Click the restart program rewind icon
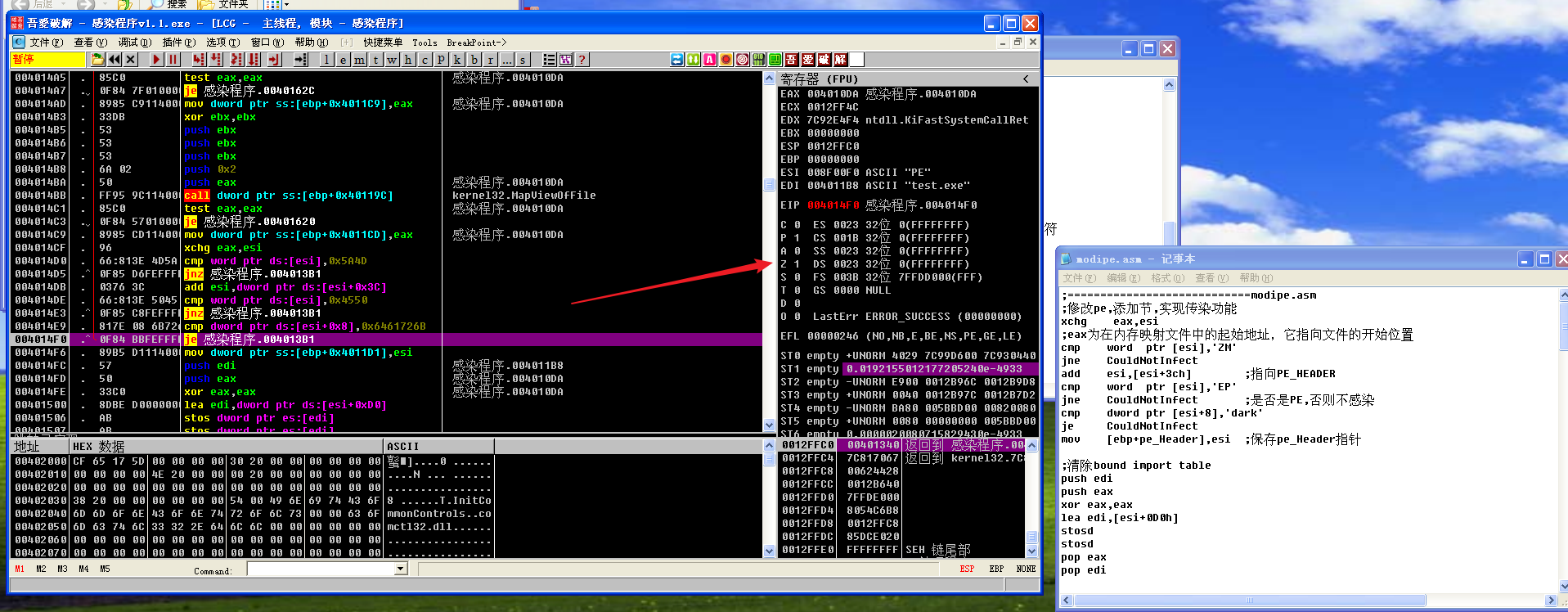The width and height of the screenshot is (1568, 612). click(x=115, y=60)
